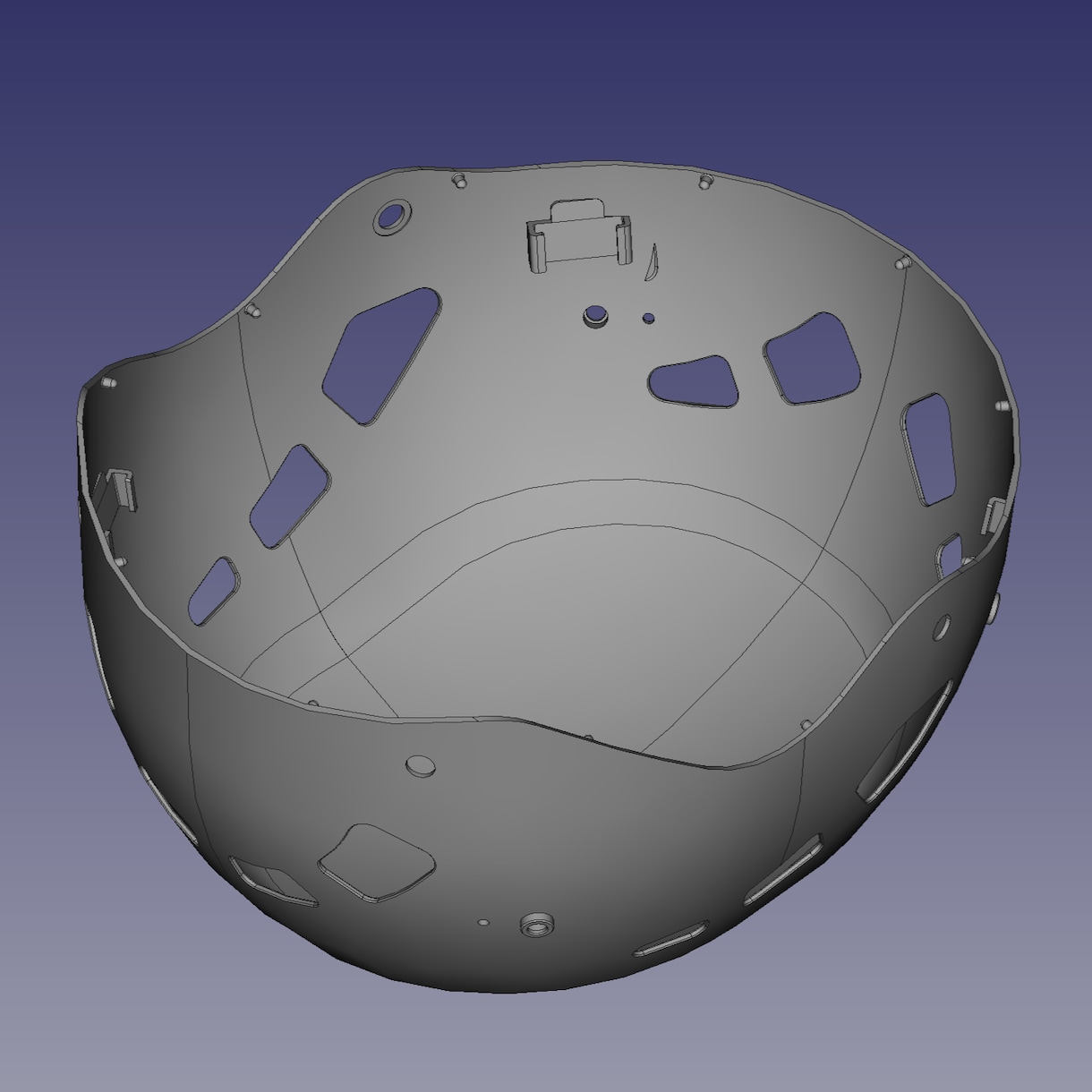The image size is (1092, 1092).
Task: Click the middle cutout on the left inner wall
Action: coord(289,496)
